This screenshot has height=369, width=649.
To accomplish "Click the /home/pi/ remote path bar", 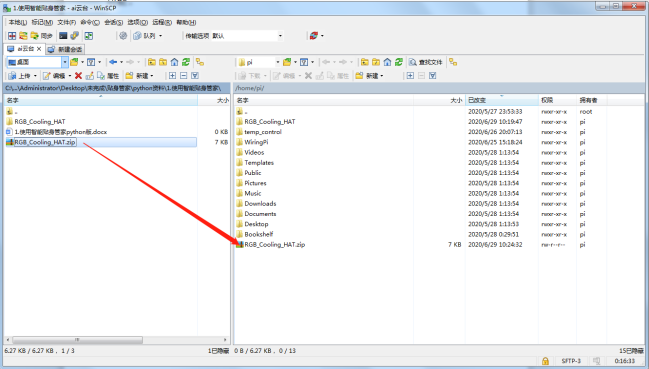I will [439, 88].
